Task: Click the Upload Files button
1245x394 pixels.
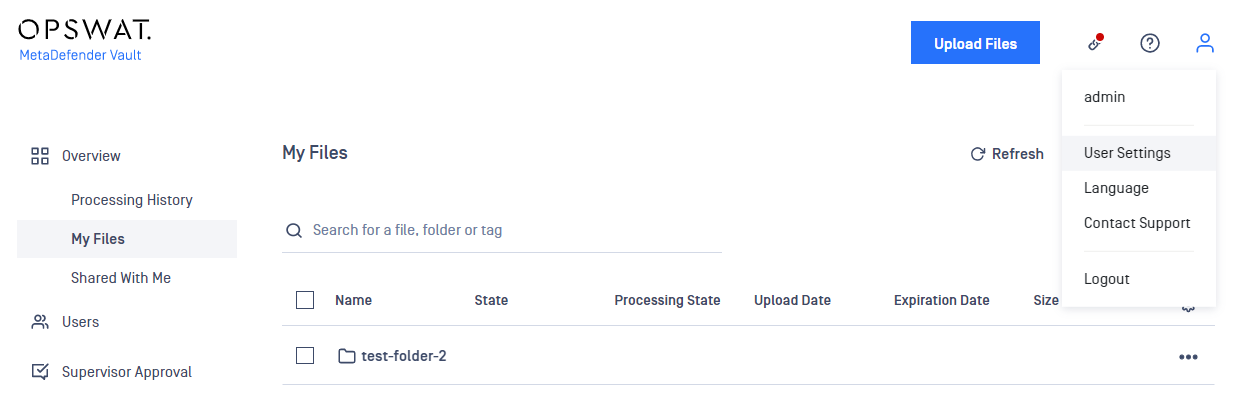Action: 975,43
